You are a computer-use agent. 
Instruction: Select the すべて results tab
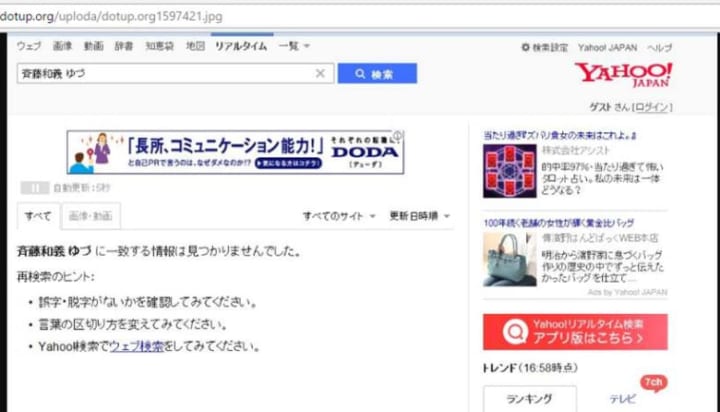(38, 216)
